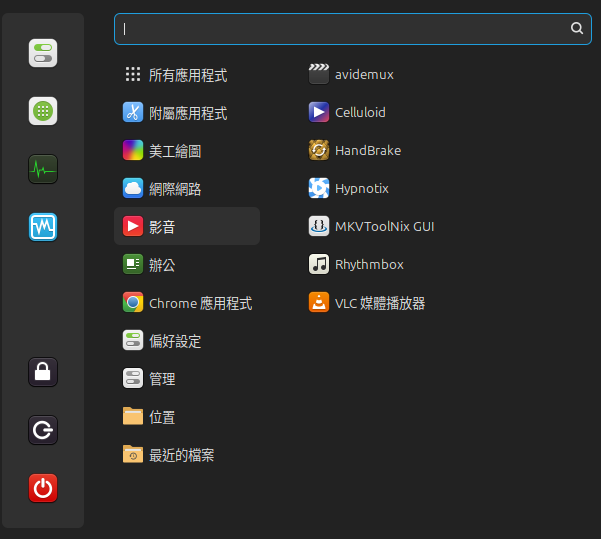The image size is (601, 539).
Task: Open the 管理 category
Action: (x=187, y=378)
